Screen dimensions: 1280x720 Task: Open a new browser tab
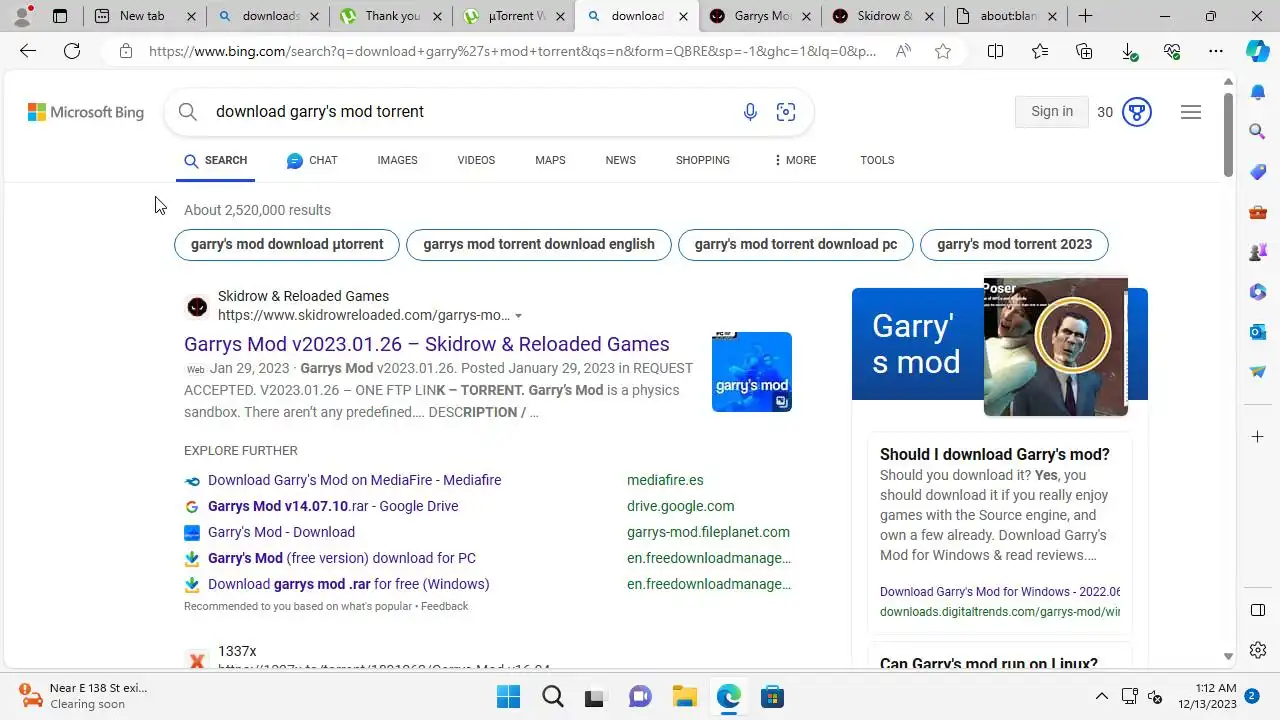1085,16
